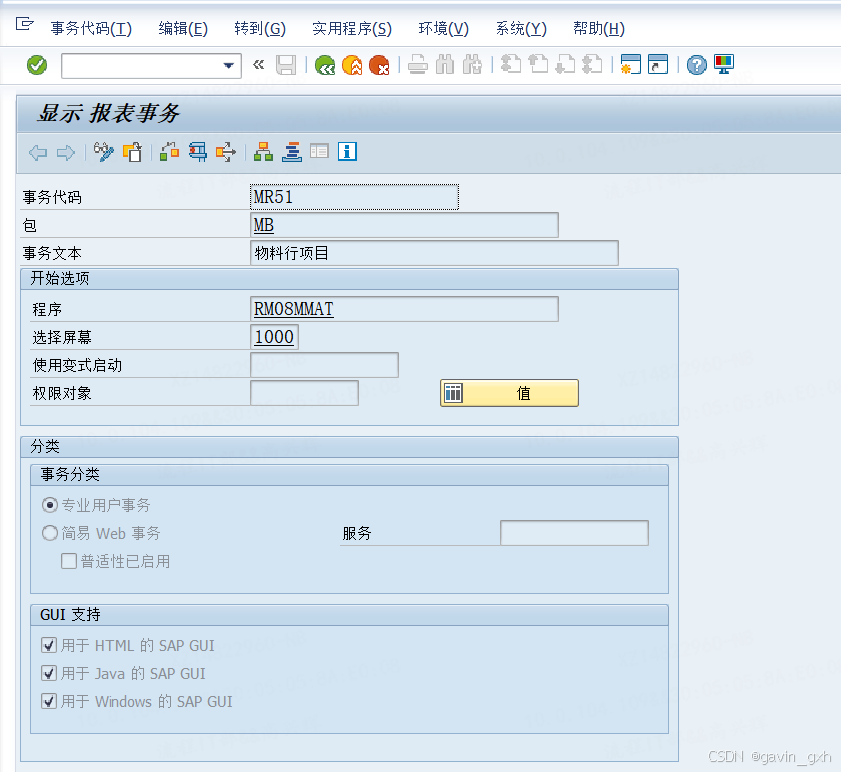The height and width of the screenshot is (772, 841).
Task: Click the green Back icon
Action: coord(325,65)
